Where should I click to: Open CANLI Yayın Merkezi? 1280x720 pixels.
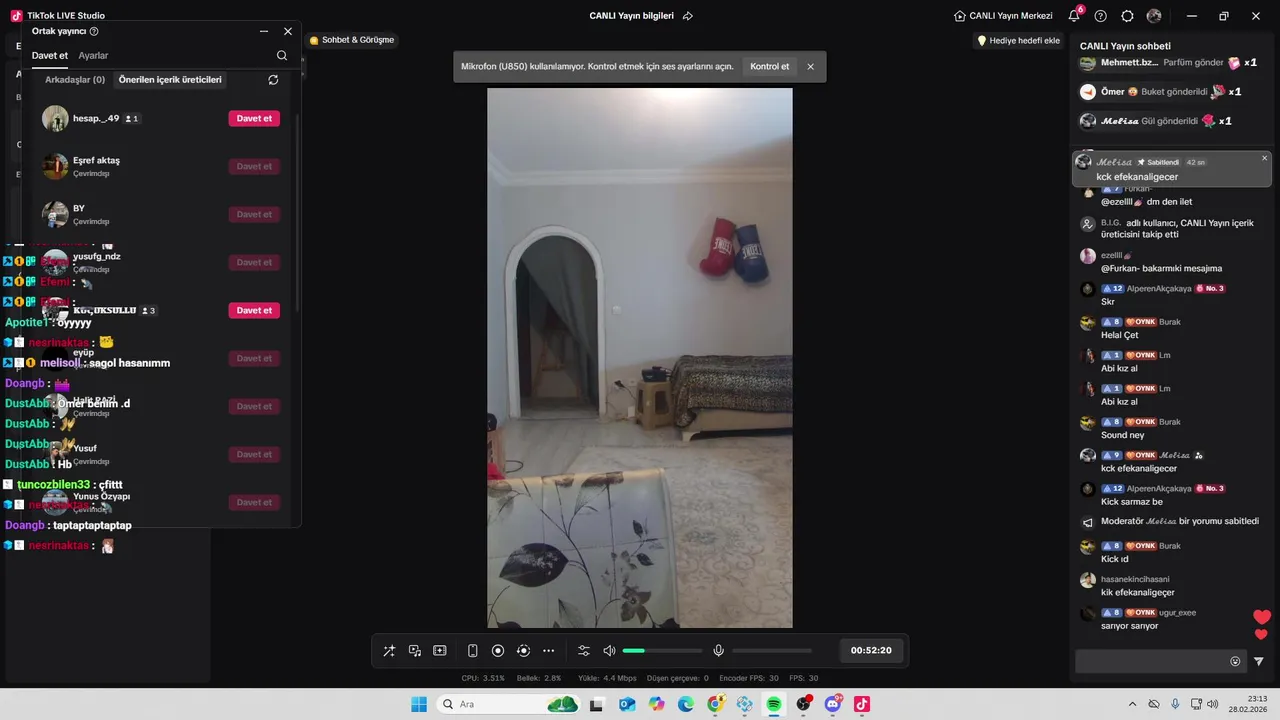click(x=1003, y=16)
